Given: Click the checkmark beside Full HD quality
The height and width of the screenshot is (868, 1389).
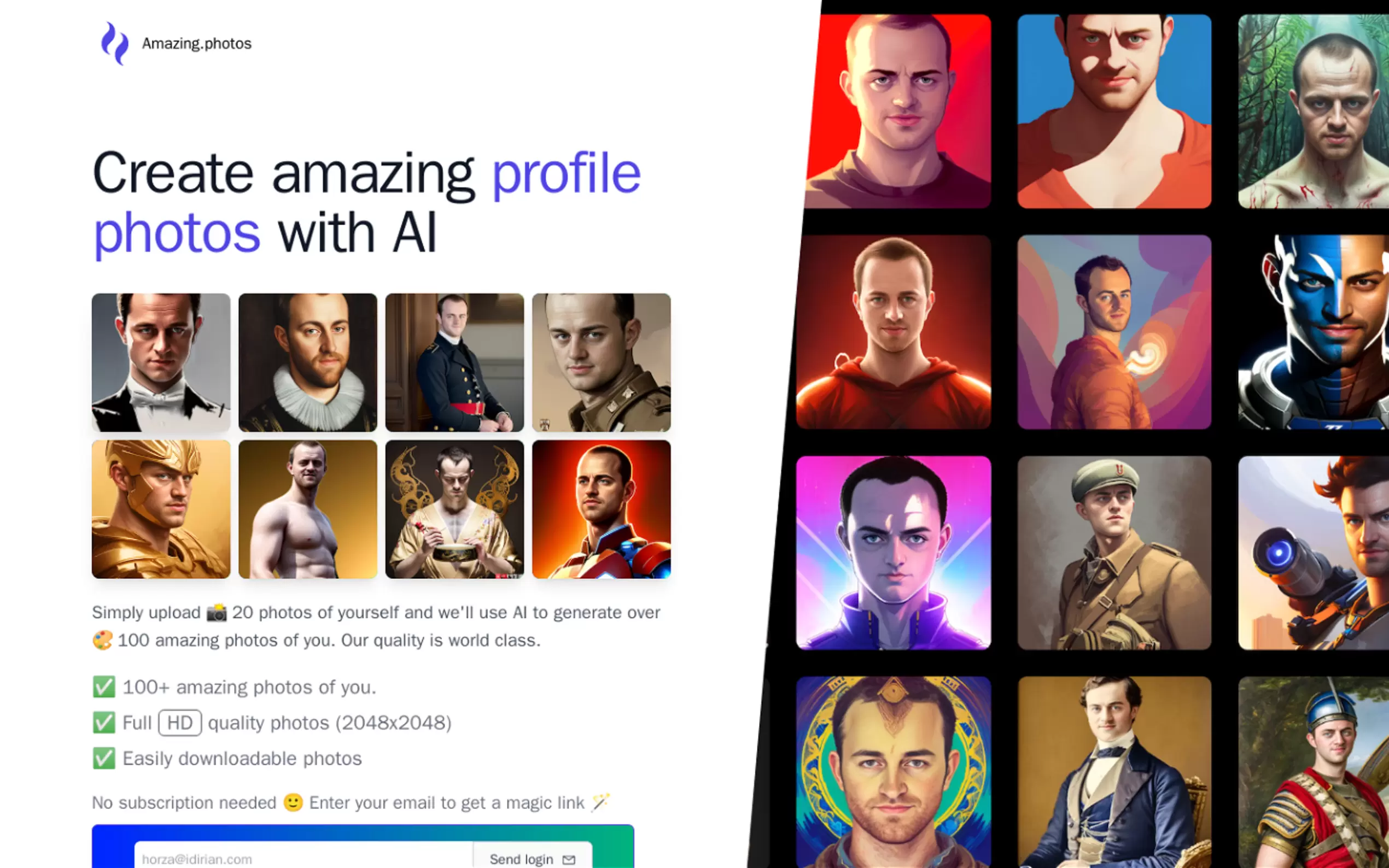Looking at the screenshot, I should [x=104, y=723].
